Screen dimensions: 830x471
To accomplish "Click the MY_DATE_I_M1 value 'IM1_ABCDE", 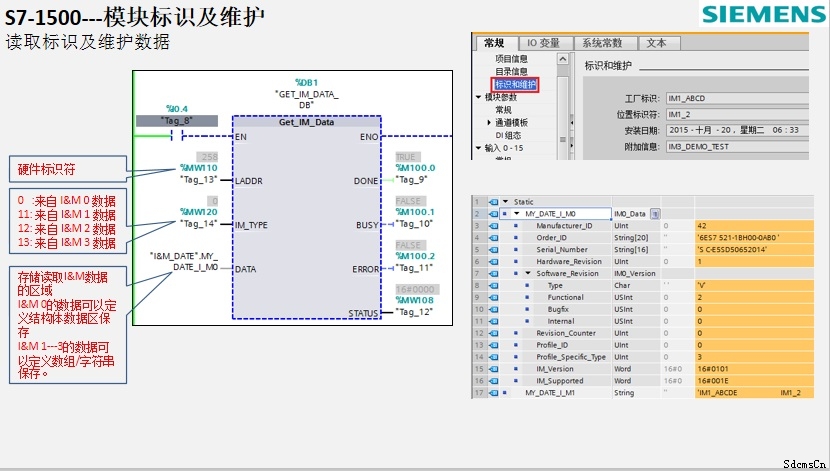I will tap(755, 393).
